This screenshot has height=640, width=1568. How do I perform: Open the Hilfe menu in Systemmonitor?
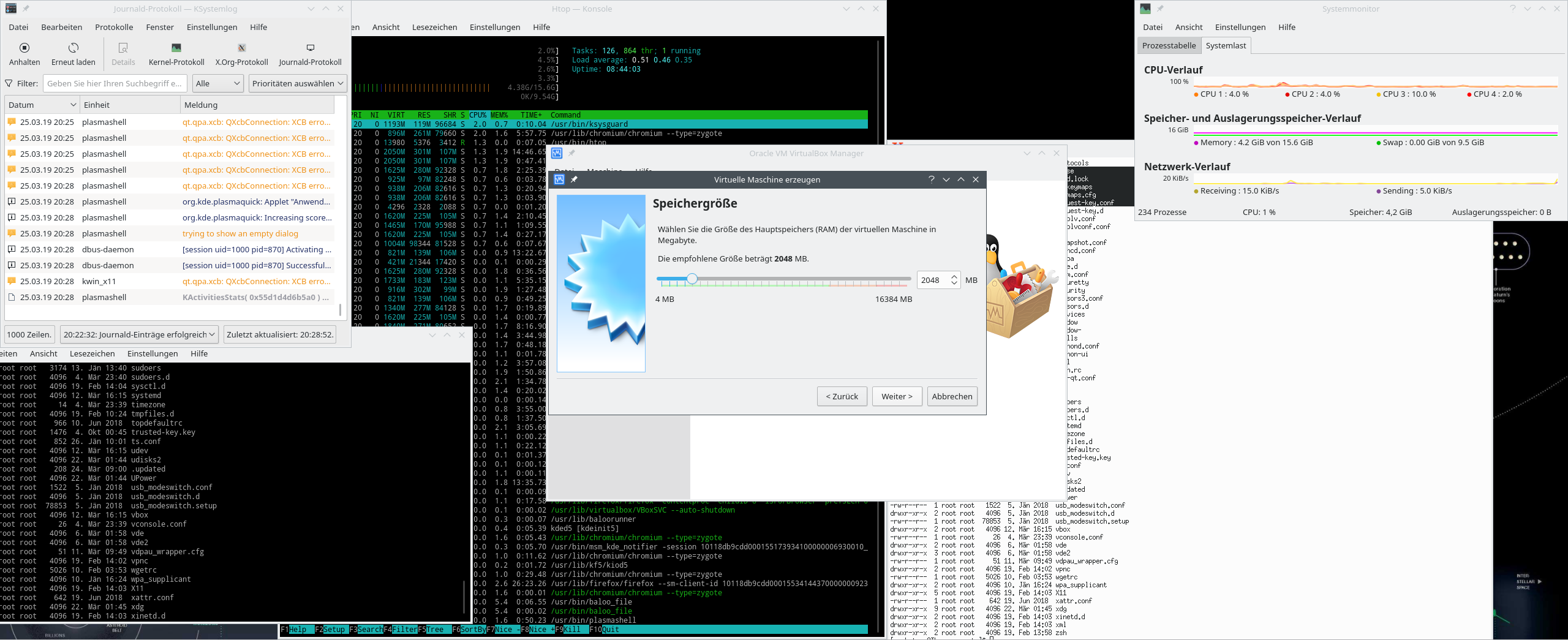(1287, 27)
